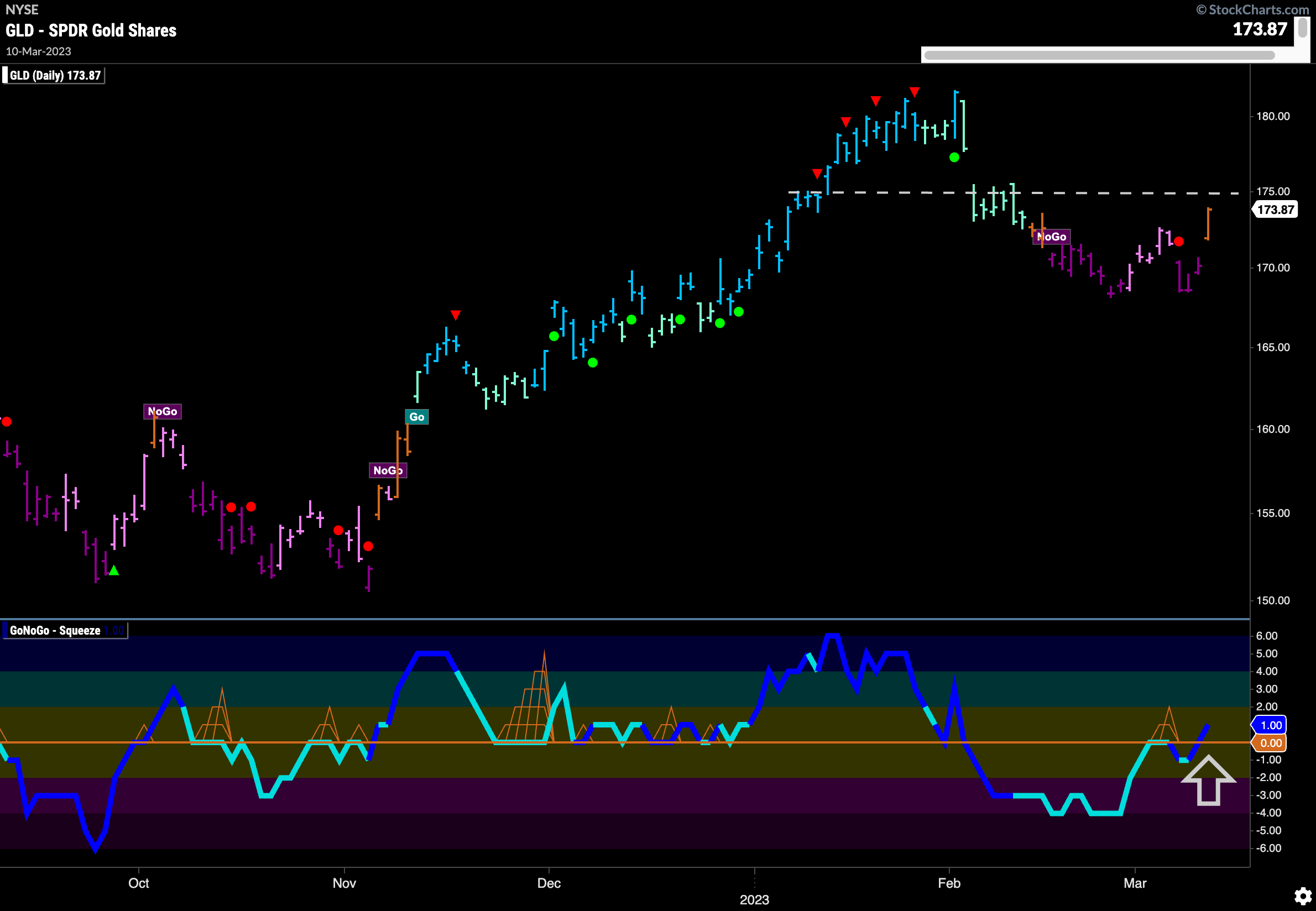Click the red dot at far left near 160
This screenshot has width=1316, height=911.
pyautogui.click(x=6, y=422)
